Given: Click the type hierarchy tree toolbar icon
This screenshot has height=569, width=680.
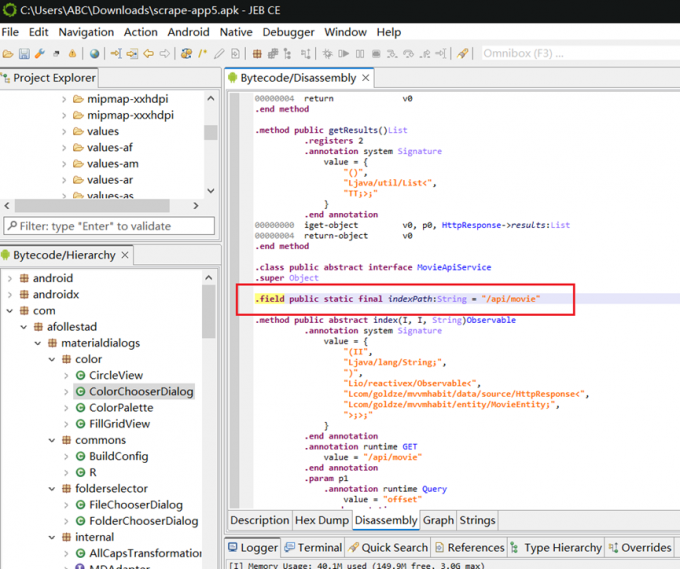Looking at the screenshot, I should click(x=287, y=54).
